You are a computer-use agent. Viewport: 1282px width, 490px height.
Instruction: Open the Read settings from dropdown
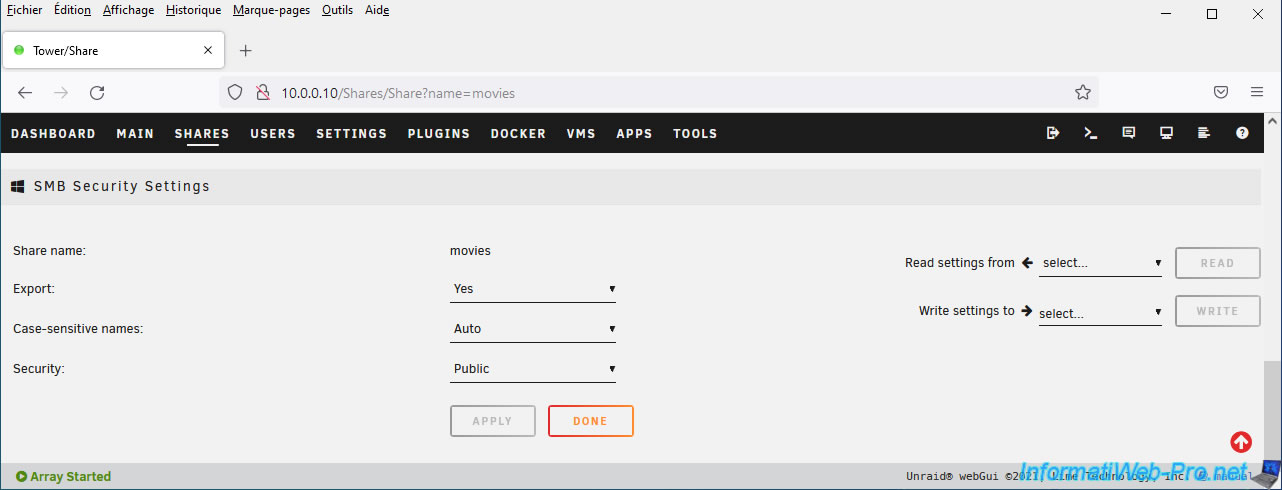pos(1100,263)
